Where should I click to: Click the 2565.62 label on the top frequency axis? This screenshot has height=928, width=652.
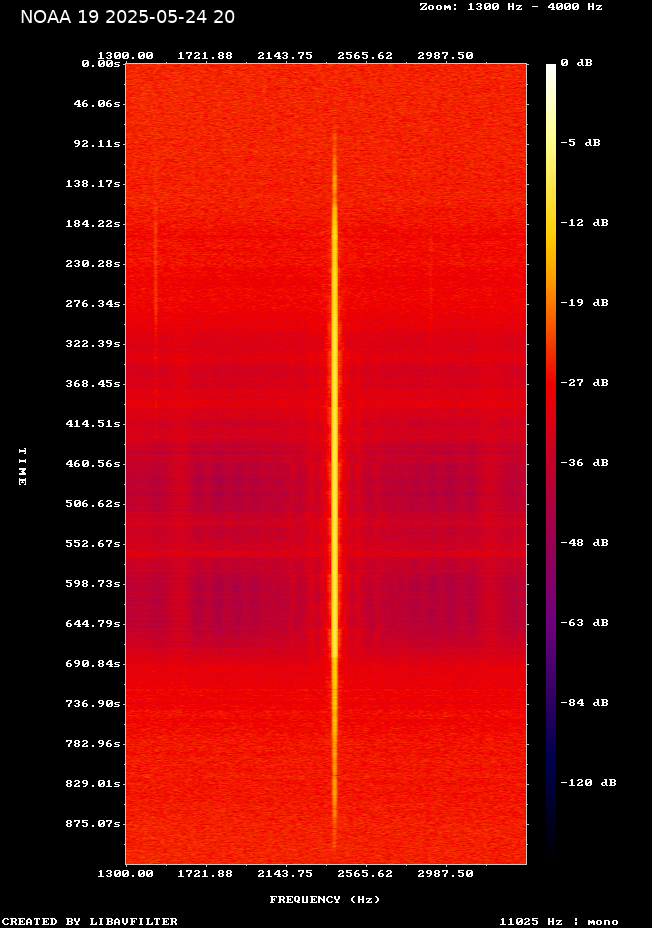[x=365, y=56]
